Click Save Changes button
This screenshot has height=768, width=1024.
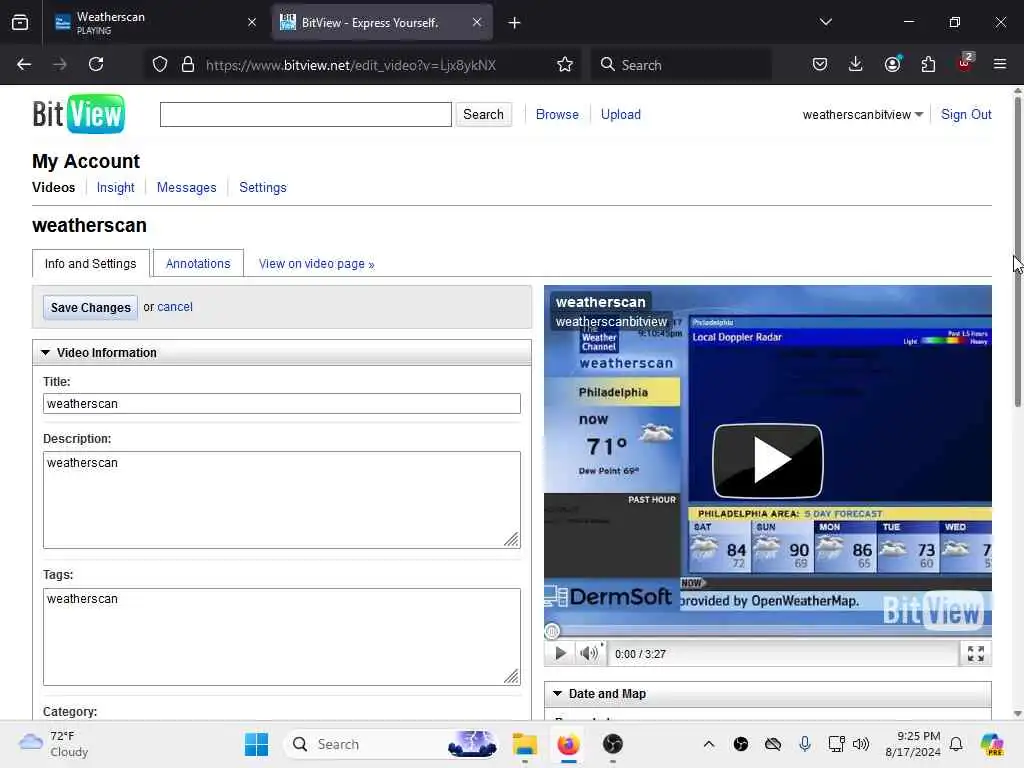coord(90,308)
